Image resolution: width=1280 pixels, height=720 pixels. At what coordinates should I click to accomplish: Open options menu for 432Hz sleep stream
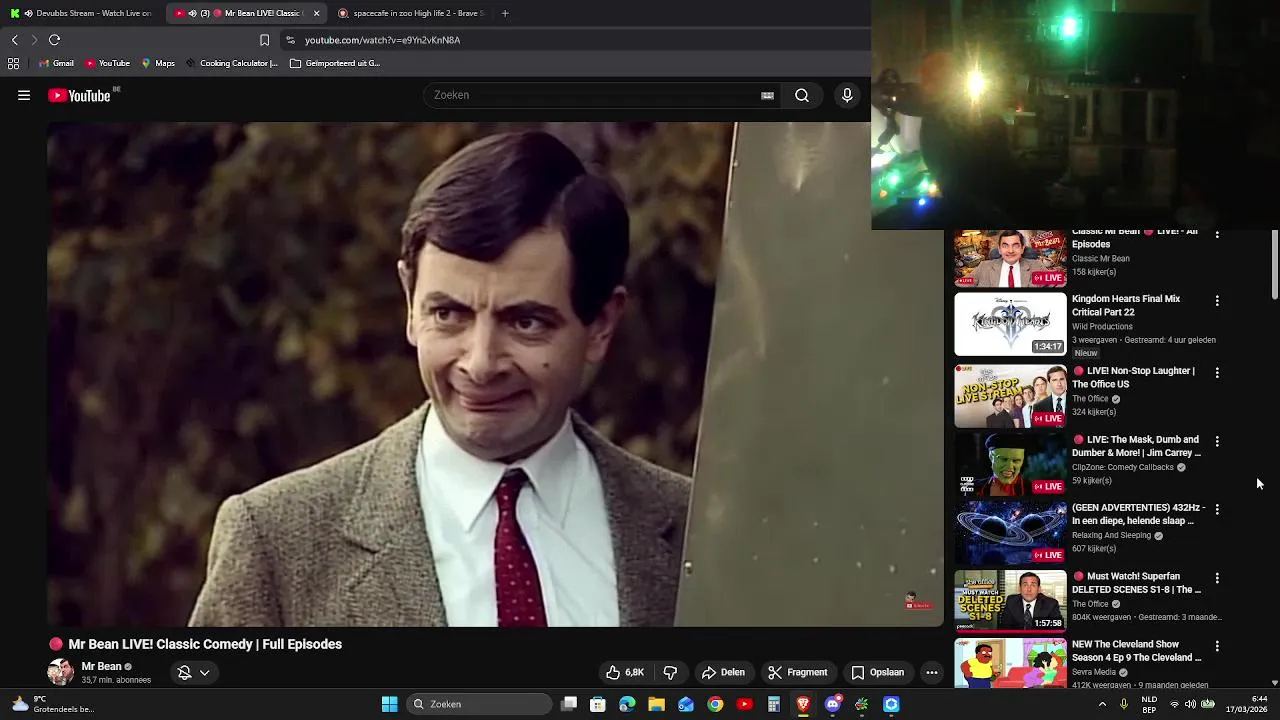click(1217, 509)
